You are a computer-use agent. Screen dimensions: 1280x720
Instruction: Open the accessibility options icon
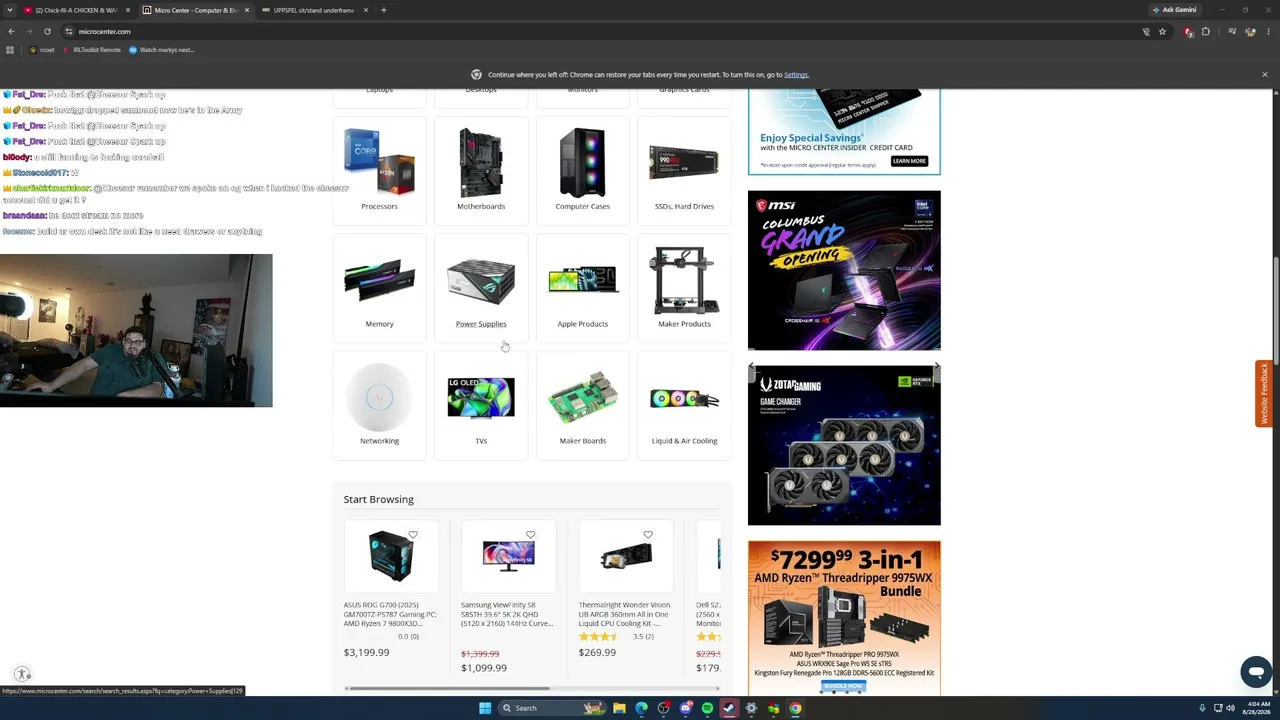click(x=22, y=674)
